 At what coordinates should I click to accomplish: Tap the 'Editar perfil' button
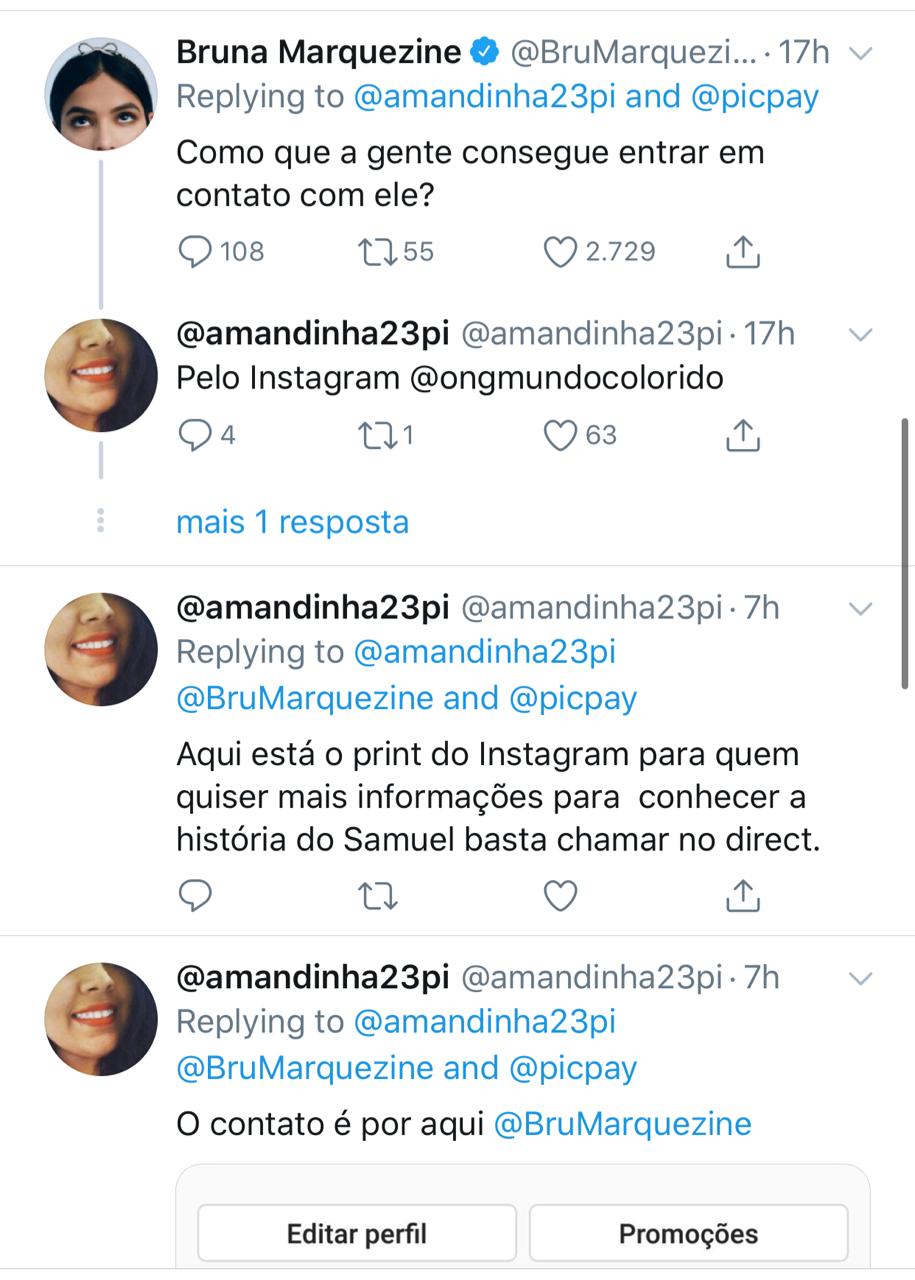point(357,1233)
